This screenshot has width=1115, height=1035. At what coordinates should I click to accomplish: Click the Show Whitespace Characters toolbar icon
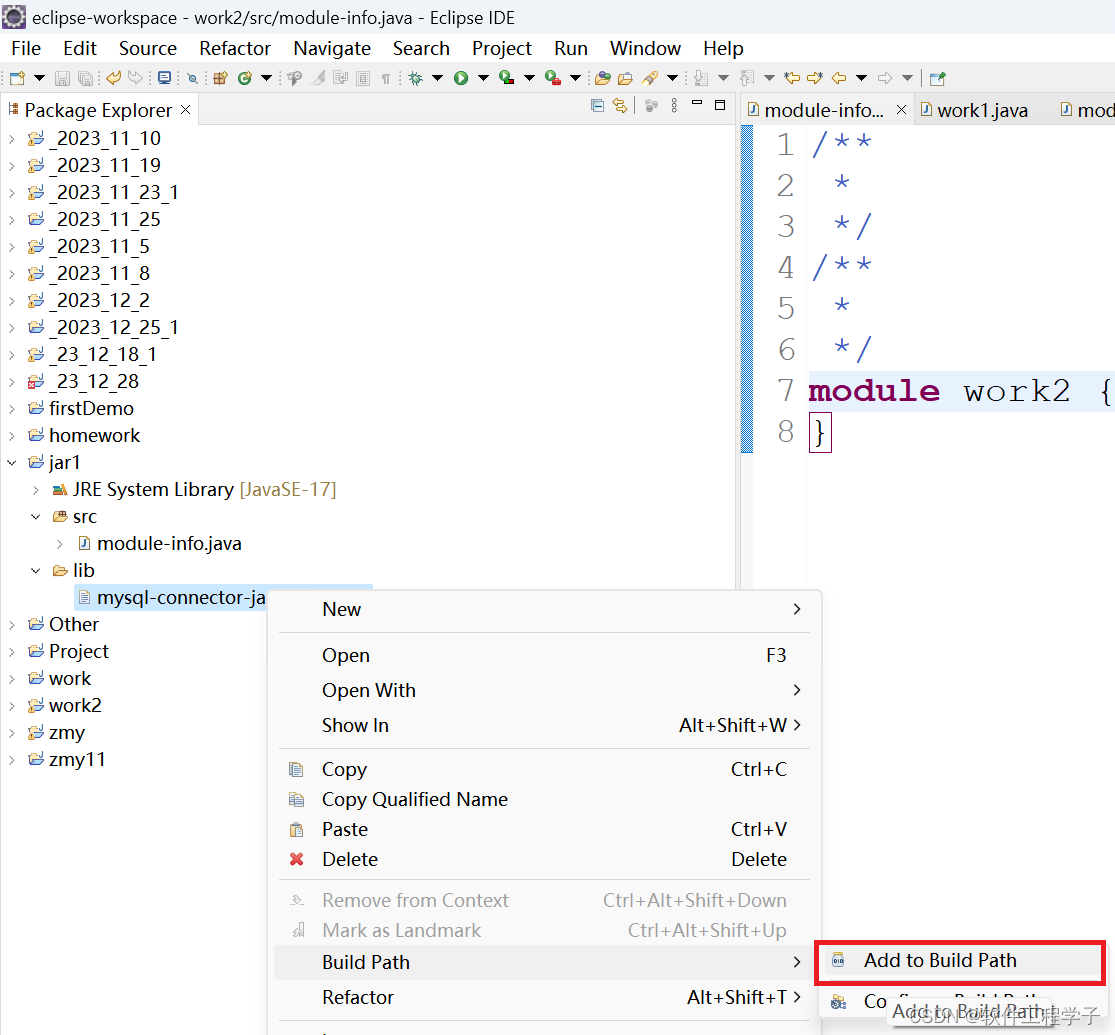pos(386,78)
